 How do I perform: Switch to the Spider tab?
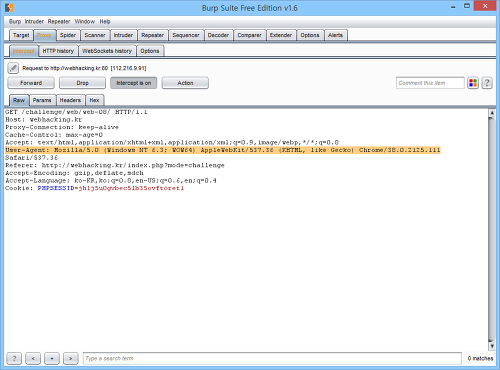(68, 35)
